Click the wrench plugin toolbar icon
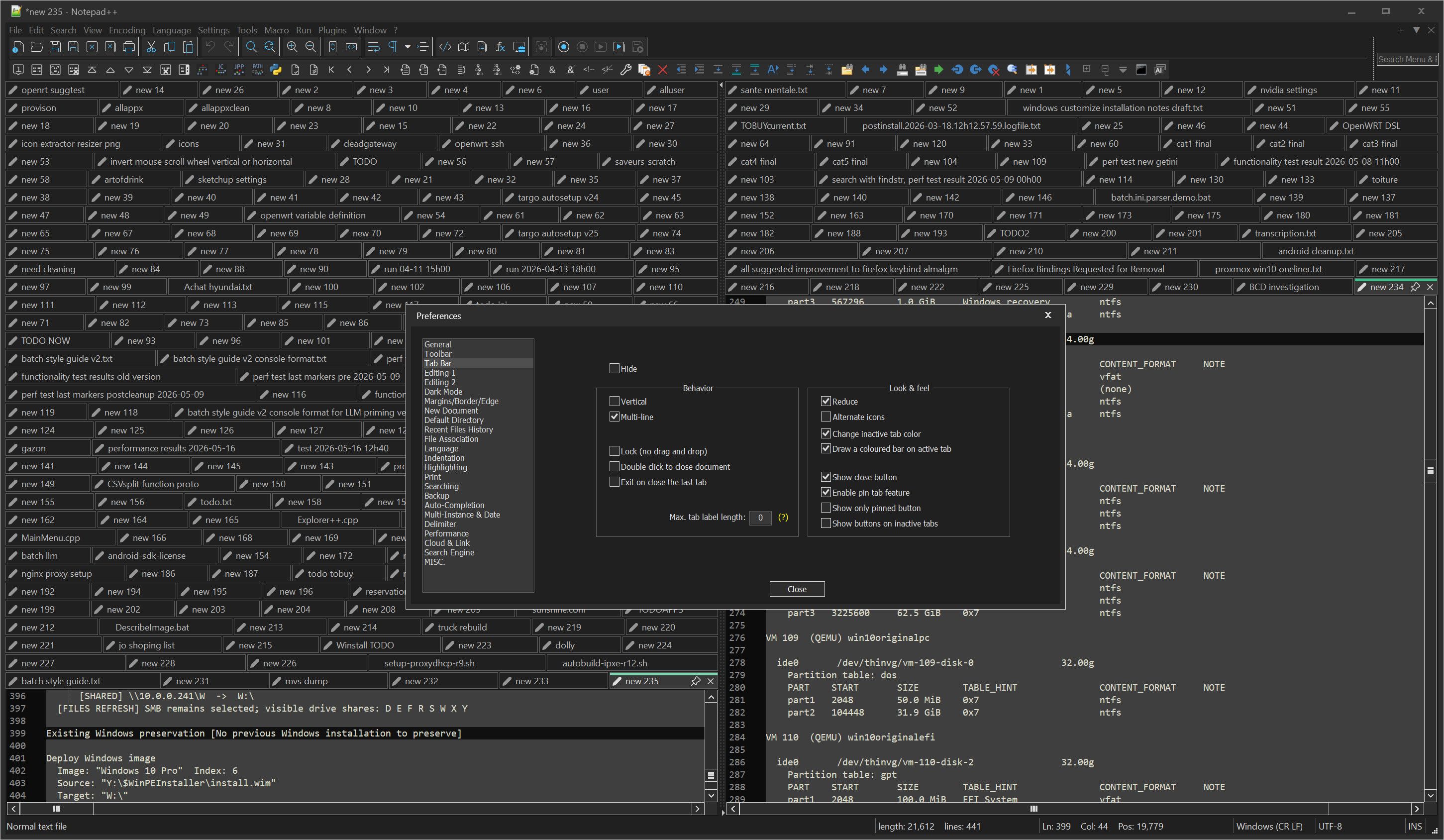Image resolution: width=1444 pixels, height=840 pixels. coord(626,70)
